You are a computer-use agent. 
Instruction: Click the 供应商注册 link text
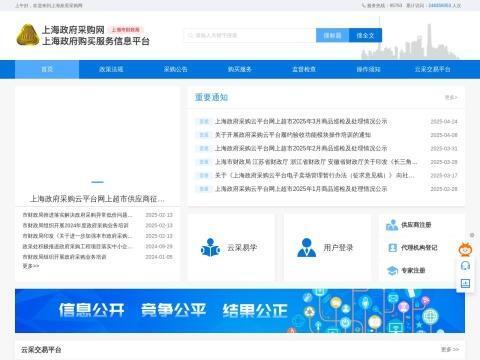pyautogui.click(x=416, y=225)
